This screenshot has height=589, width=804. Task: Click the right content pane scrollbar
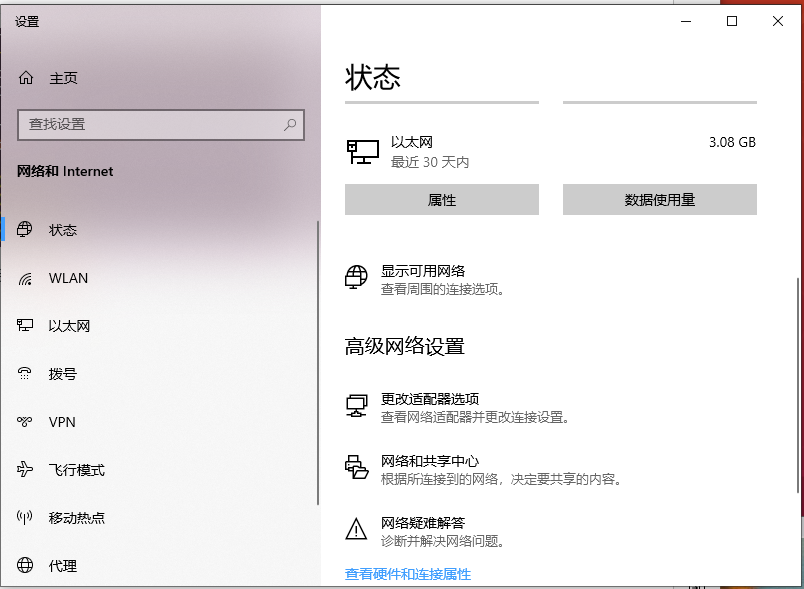click(798, 385)
